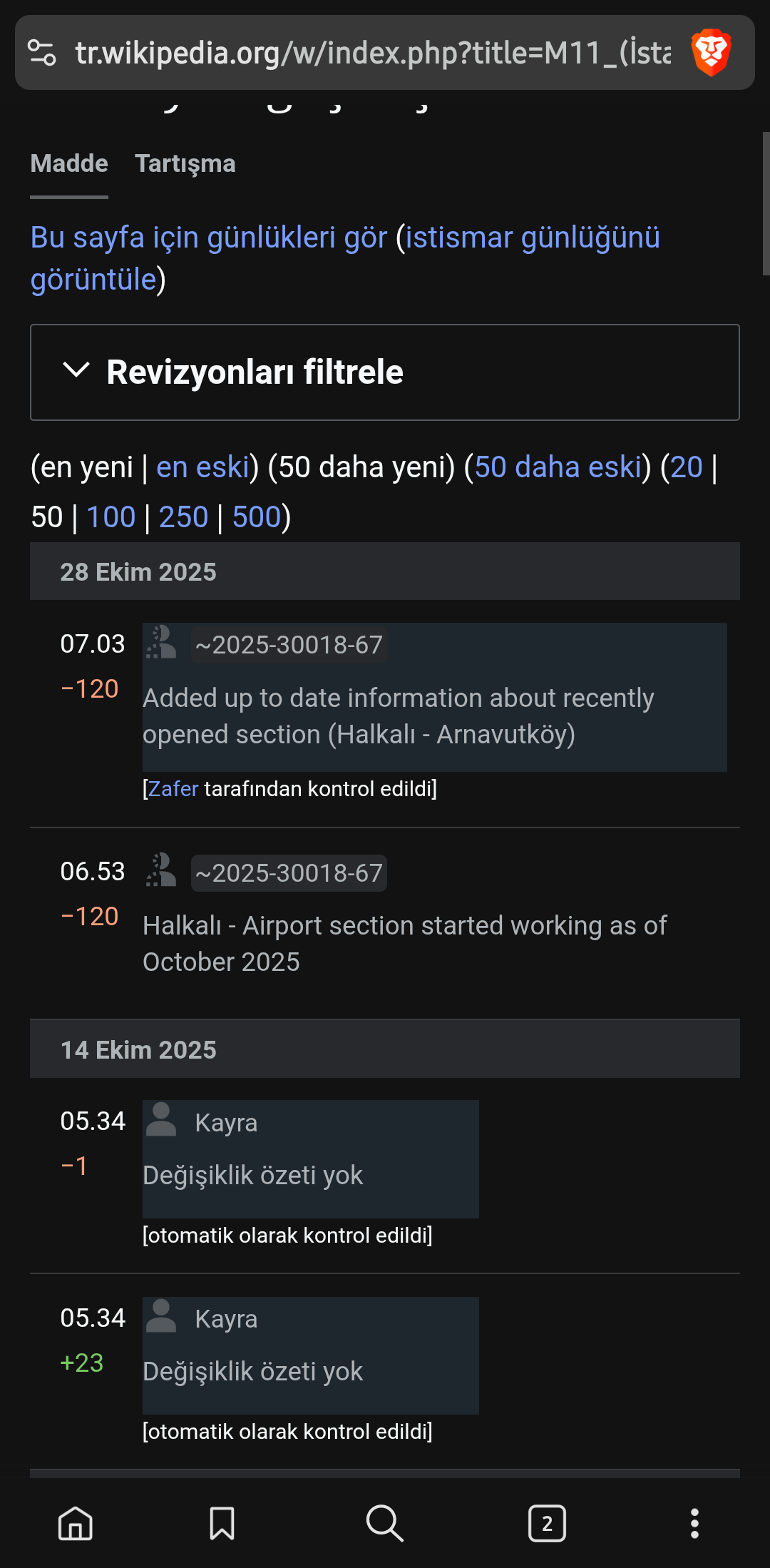770x1568 pixels.
Task: Select the Madde tab
Action: (68, 163)
